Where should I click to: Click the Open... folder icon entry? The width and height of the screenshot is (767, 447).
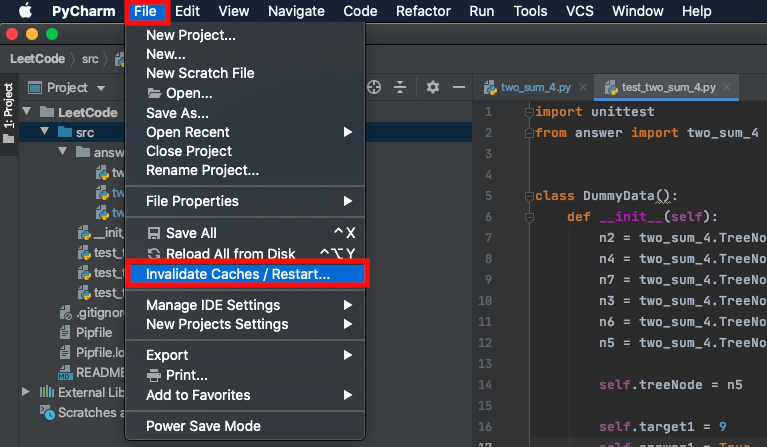[154, 93]
